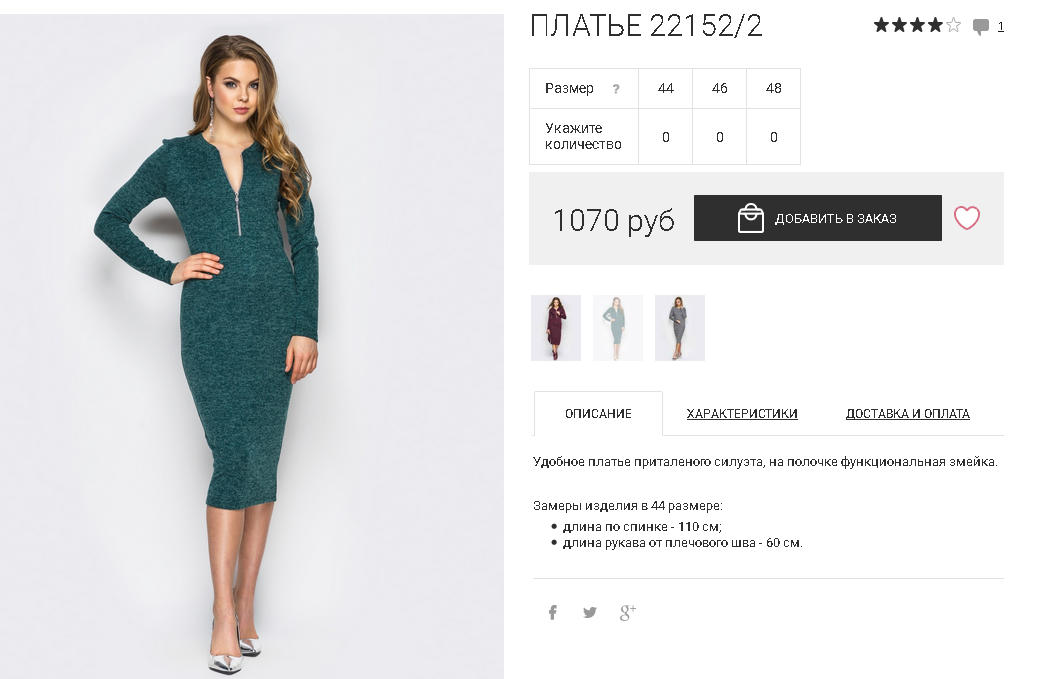1048x679 pixels.
Task: Share product on Google Plus
Action: tap(627, 612)
